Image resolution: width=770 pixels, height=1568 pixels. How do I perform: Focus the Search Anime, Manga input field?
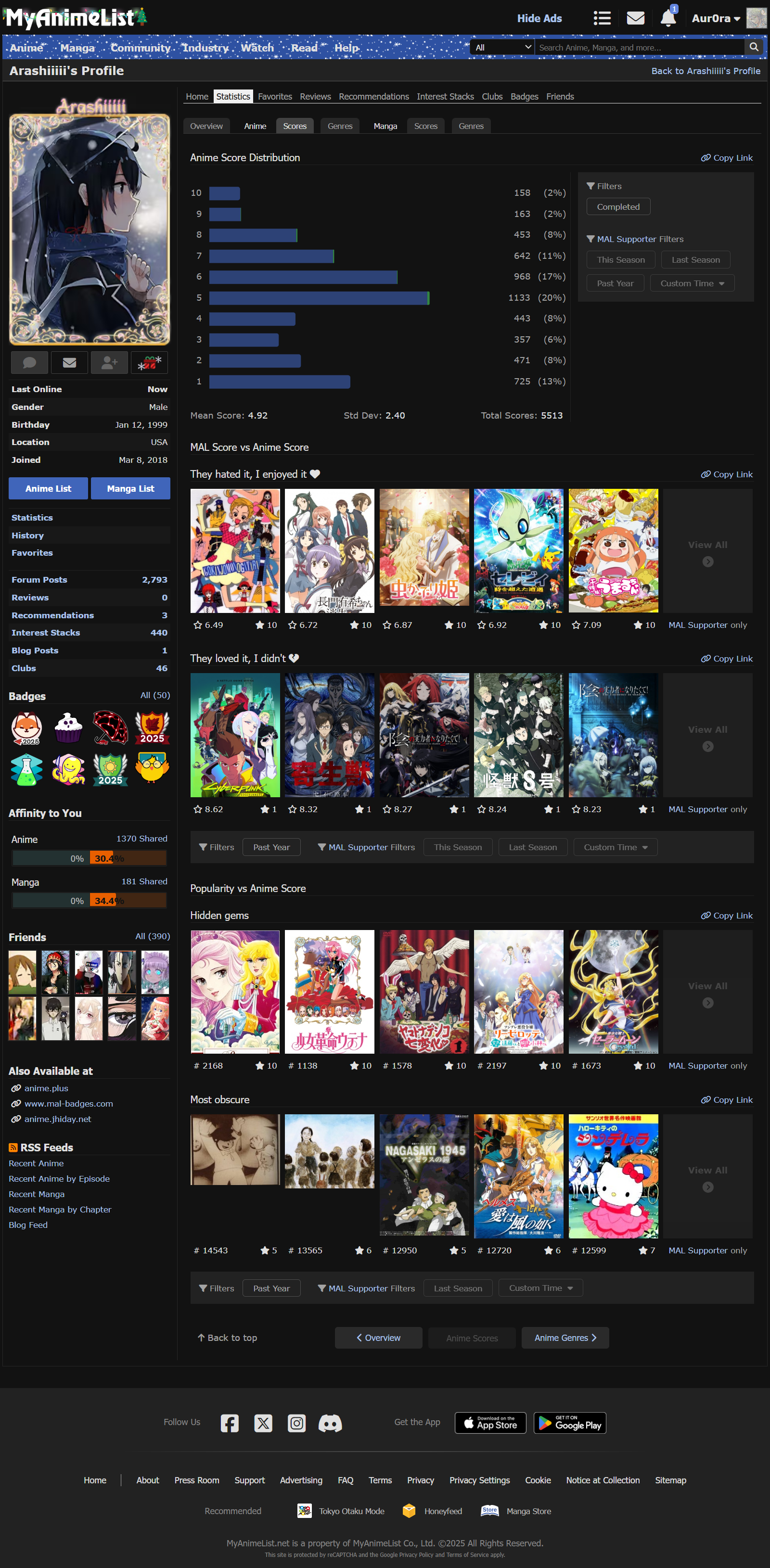[x=639, y=47]
